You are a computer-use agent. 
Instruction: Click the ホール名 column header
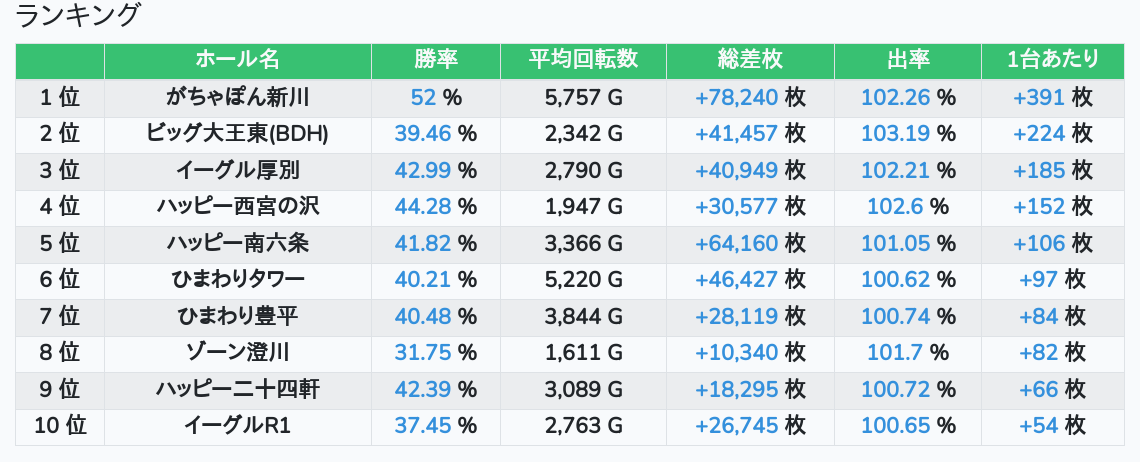[237, 60]
